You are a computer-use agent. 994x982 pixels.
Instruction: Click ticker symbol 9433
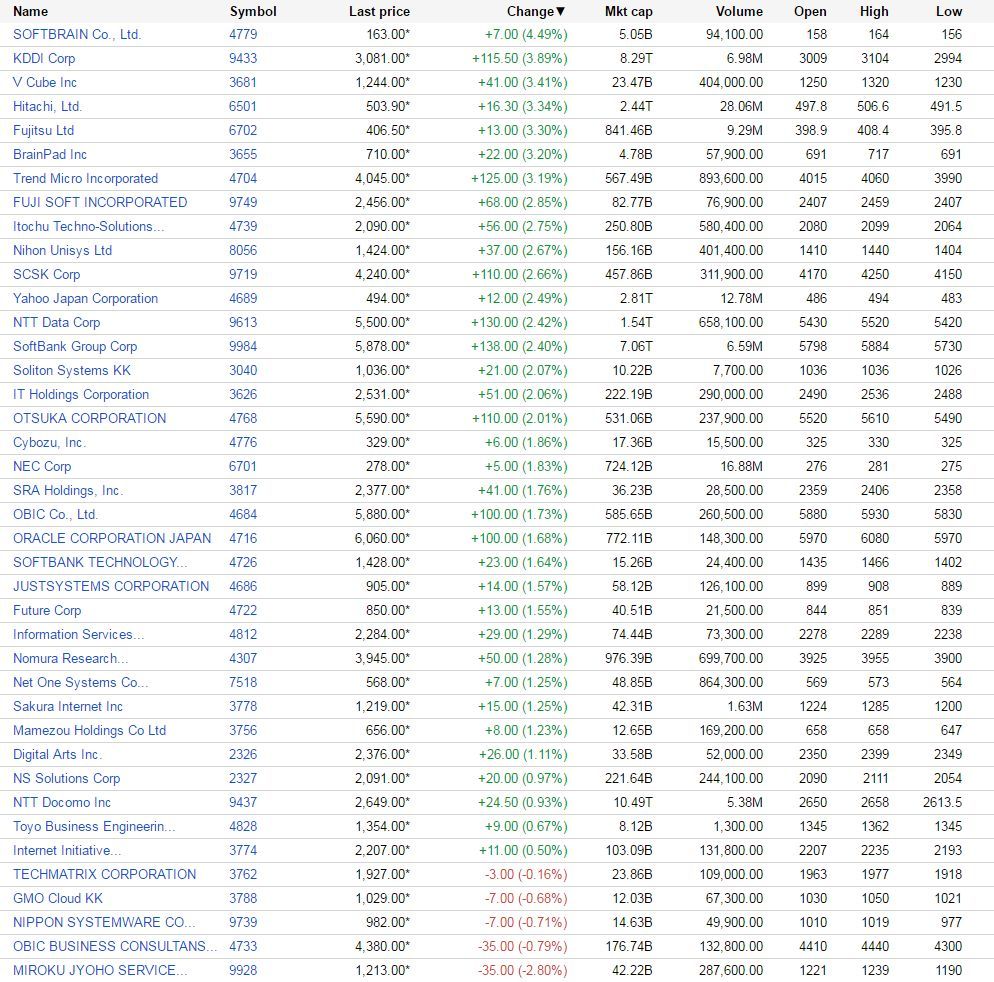243,58
